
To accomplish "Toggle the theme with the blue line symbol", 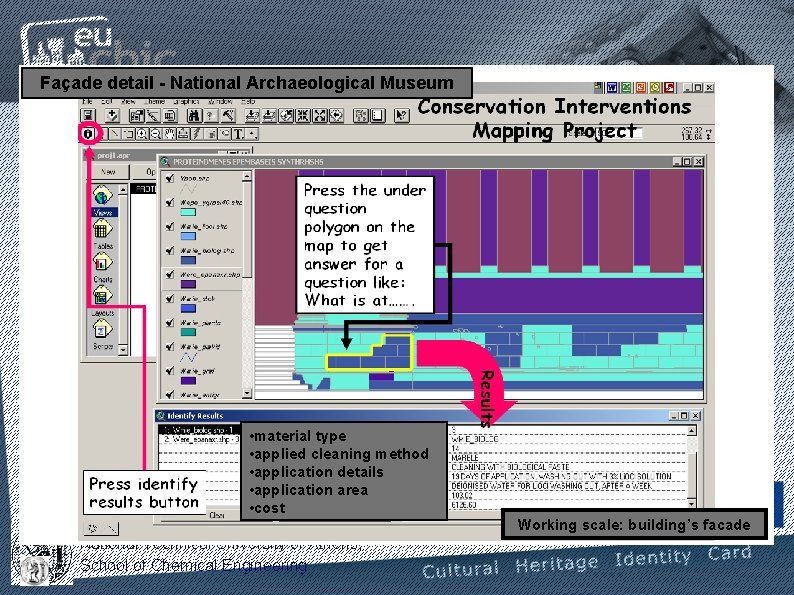I will pyautogui.click(x=170, y=346).
